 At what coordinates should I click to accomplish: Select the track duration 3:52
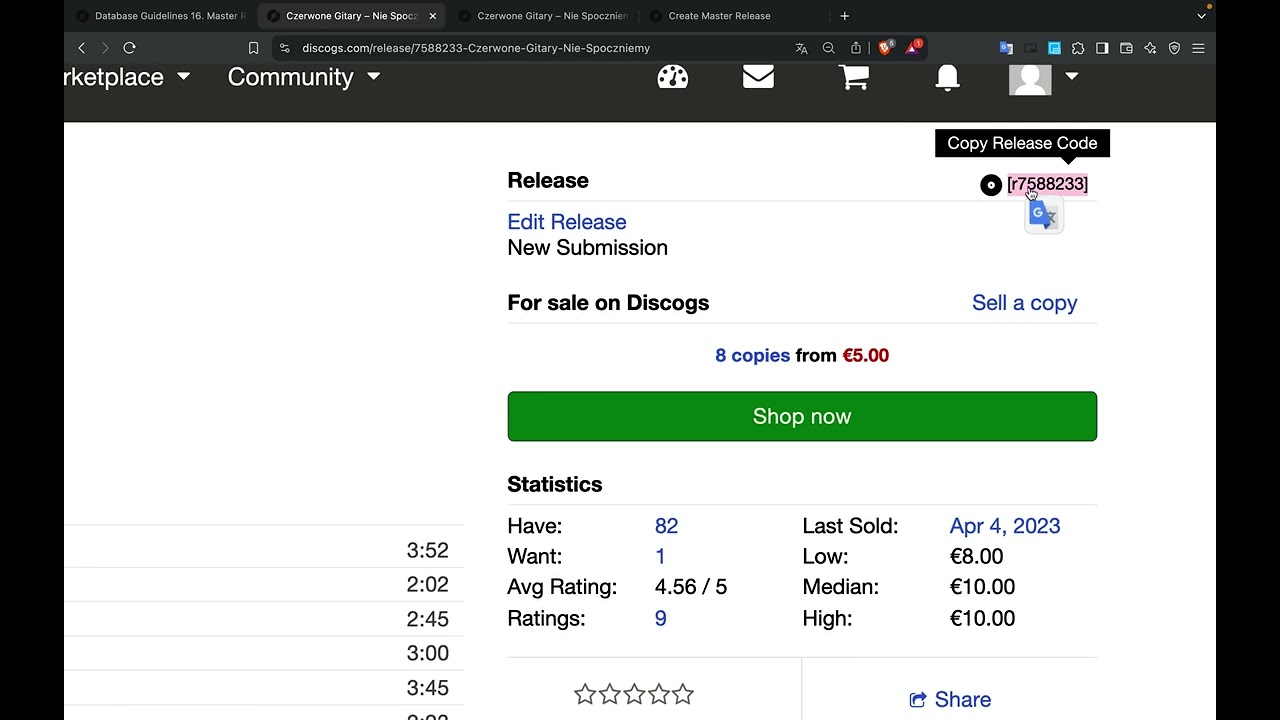point(427,550)
